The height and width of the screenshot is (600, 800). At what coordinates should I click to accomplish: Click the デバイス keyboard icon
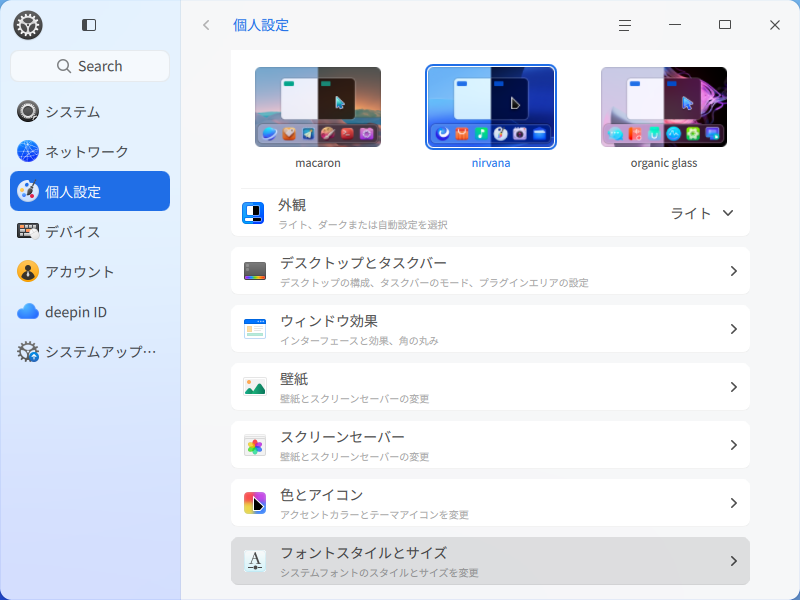[x=28, y=231]
